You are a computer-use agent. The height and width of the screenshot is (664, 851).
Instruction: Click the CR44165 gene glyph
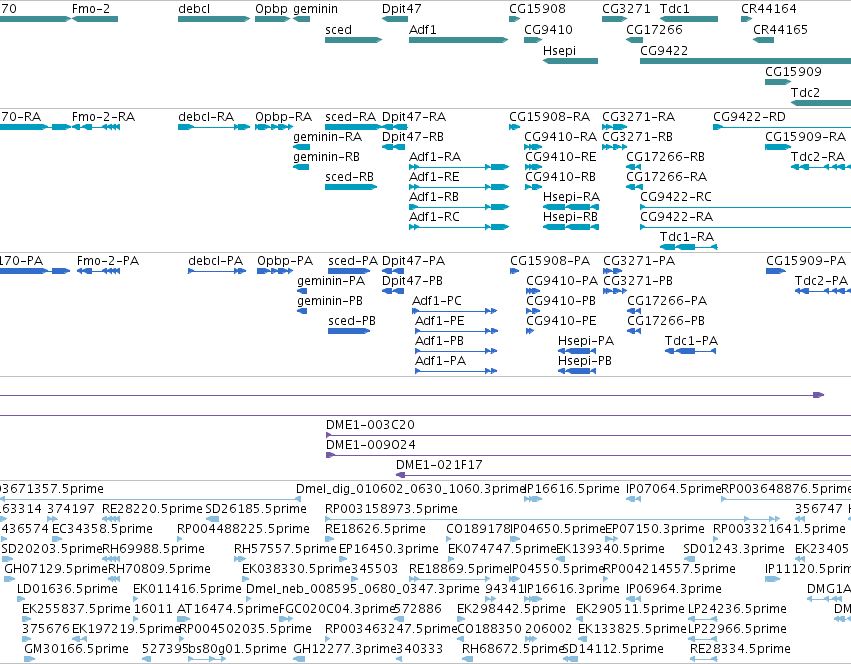[x=764, y=40]
